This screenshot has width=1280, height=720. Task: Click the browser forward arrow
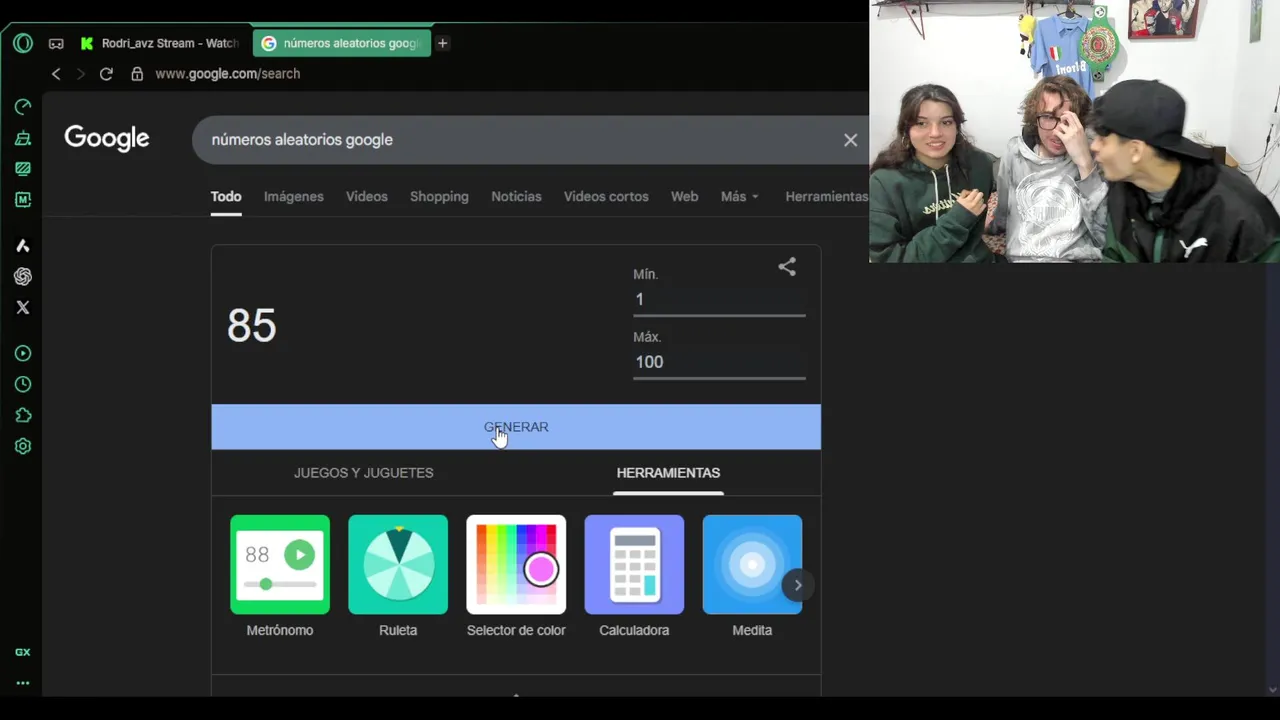click(x=81, y=74)
